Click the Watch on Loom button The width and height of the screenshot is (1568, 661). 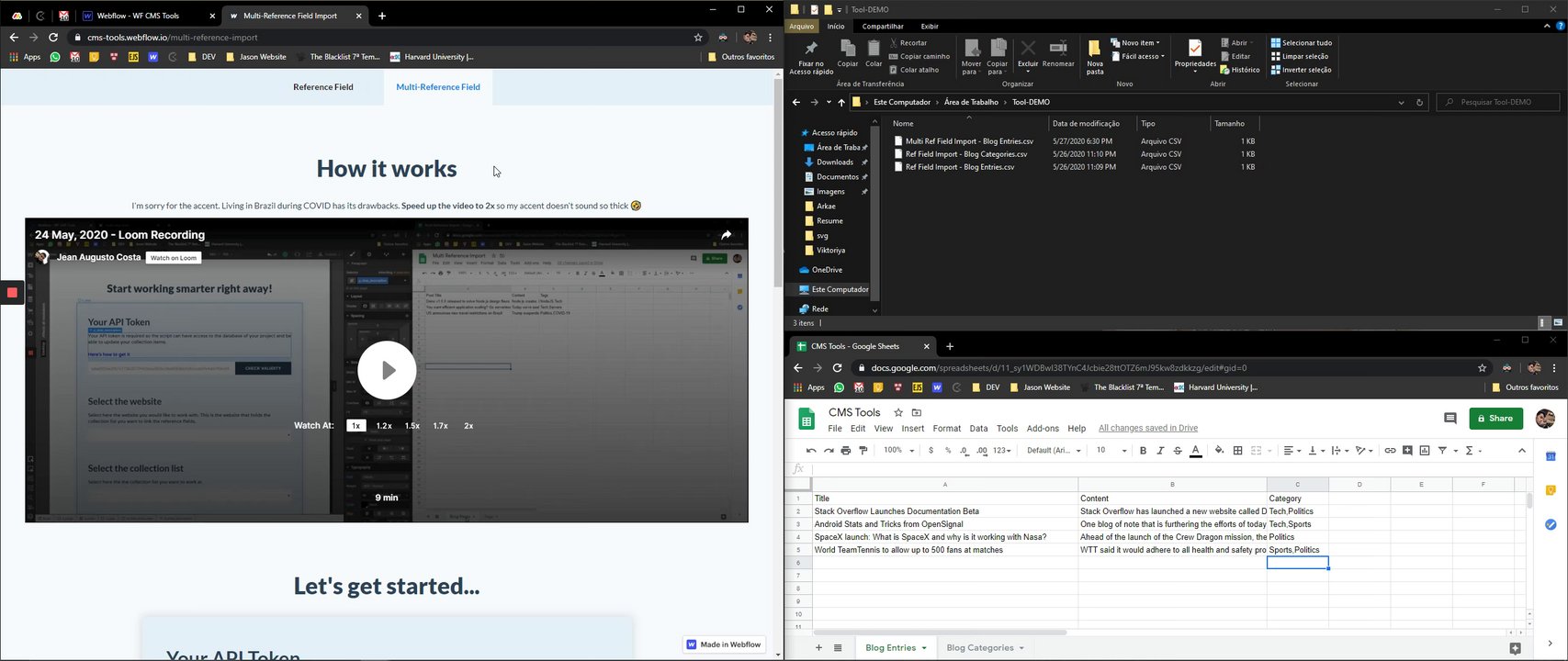point(174,258)
